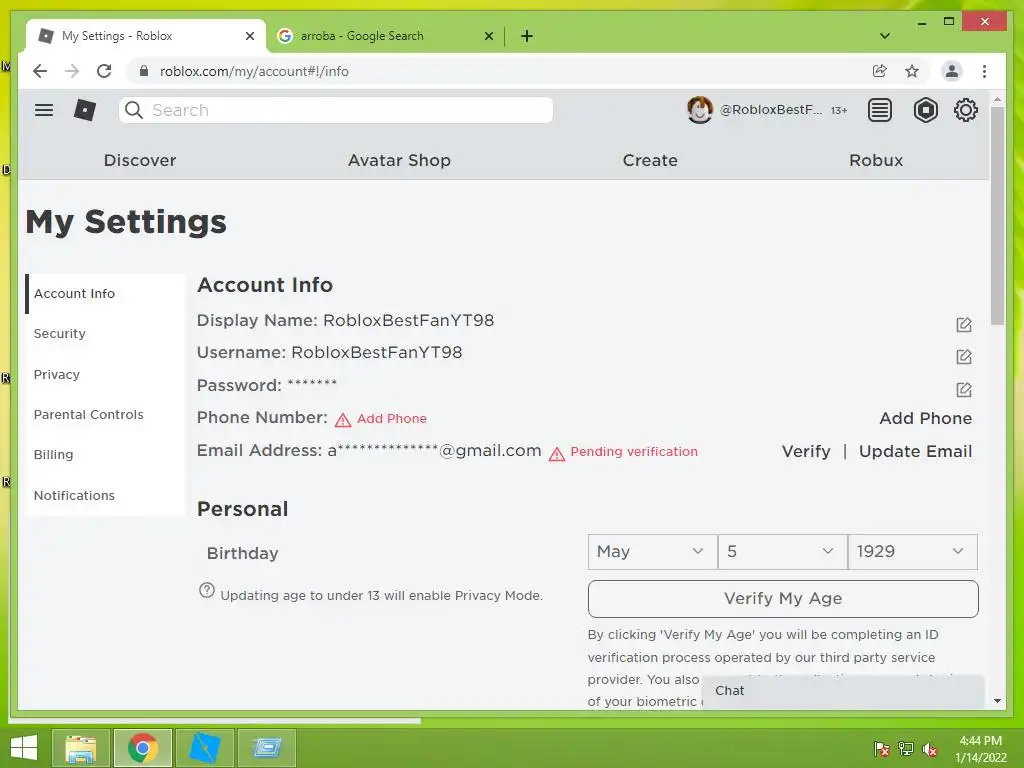Select Security in settings sidebar
Viewport: 1024px width, 768px height.
tap(105, 333)
